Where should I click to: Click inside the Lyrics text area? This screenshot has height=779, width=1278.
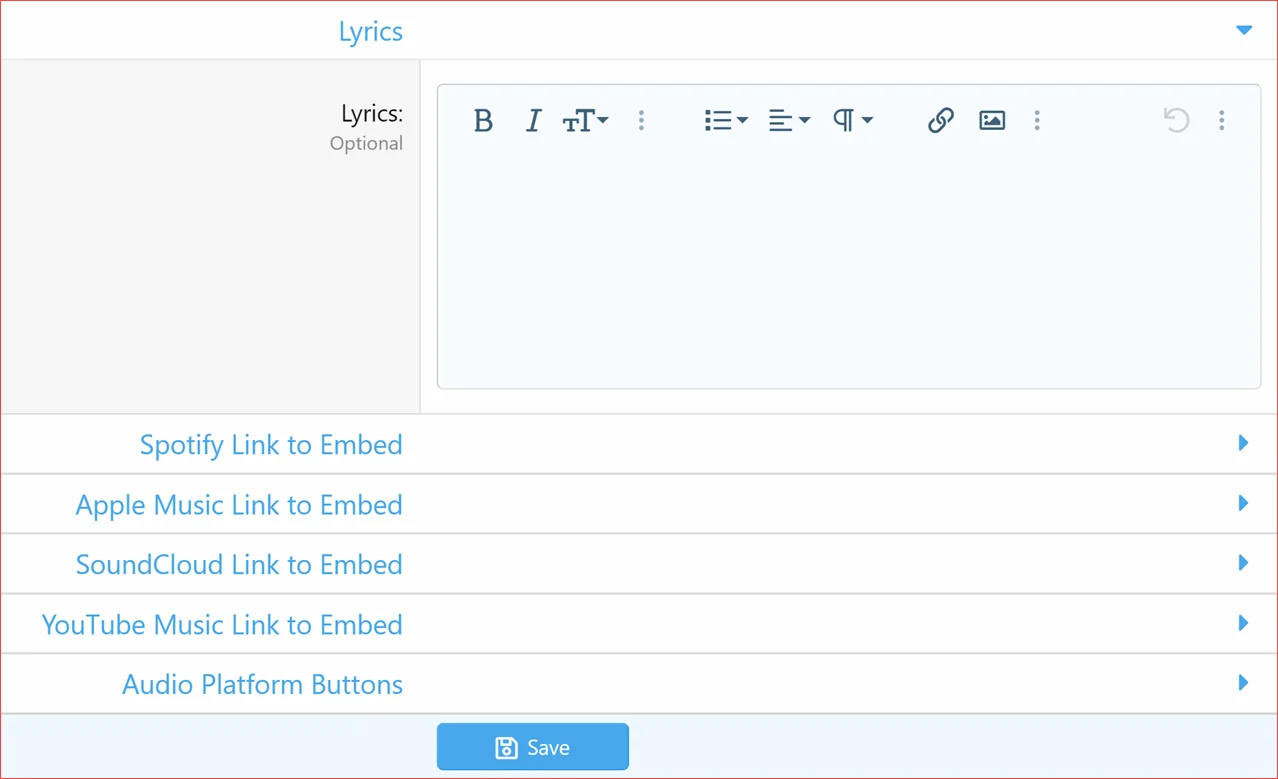point(848,270)
